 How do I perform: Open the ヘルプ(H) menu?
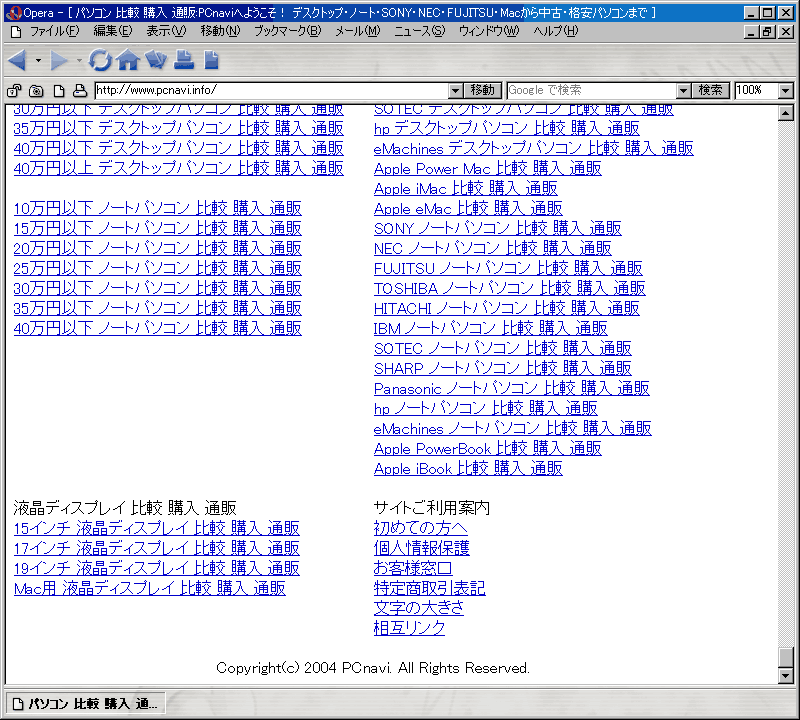(556, 31)
